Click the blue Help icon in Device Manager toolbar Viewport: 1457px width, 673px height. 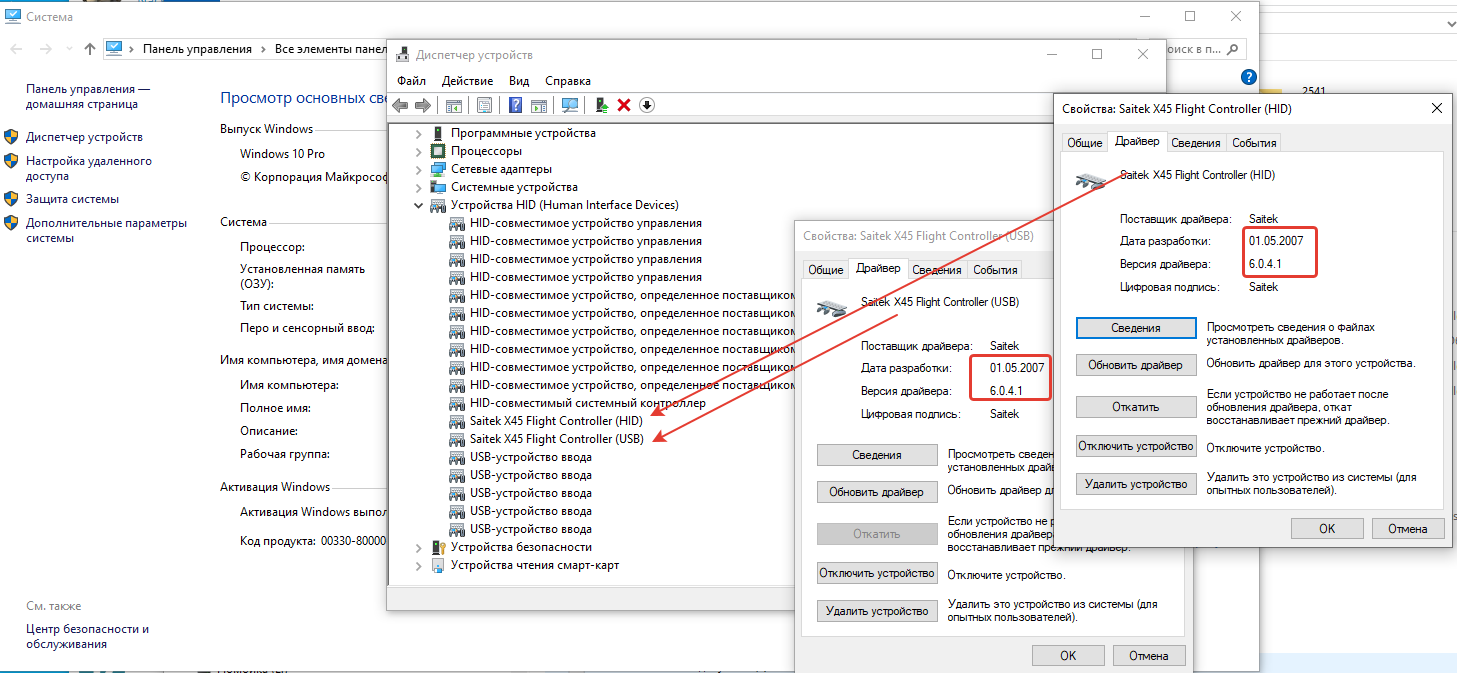click(x=516, y=105)
